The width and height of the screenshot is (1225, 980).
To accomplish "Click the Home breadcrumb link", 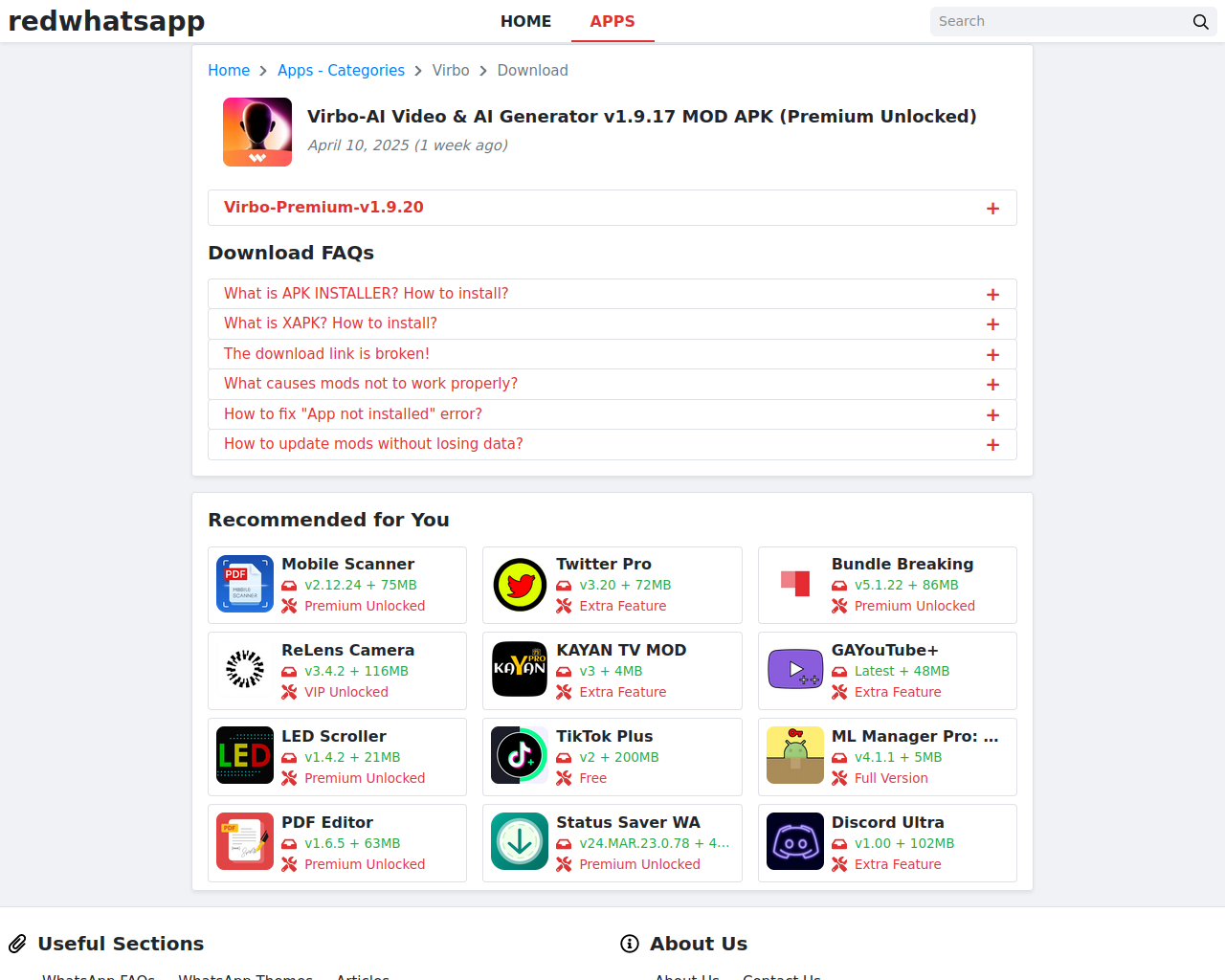I will [x=229, y=71].
